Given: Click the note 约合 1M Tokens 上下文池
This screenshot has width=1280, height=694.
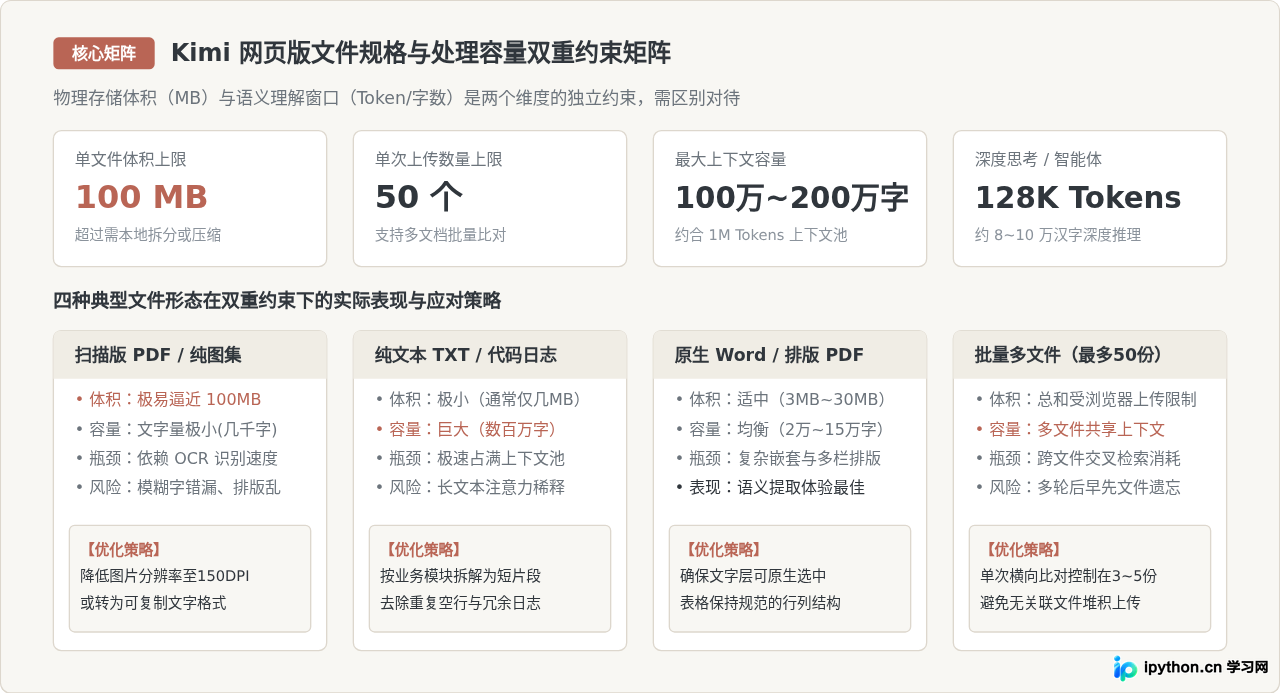Looking at the screenshot, I should [x=761, y=235].
